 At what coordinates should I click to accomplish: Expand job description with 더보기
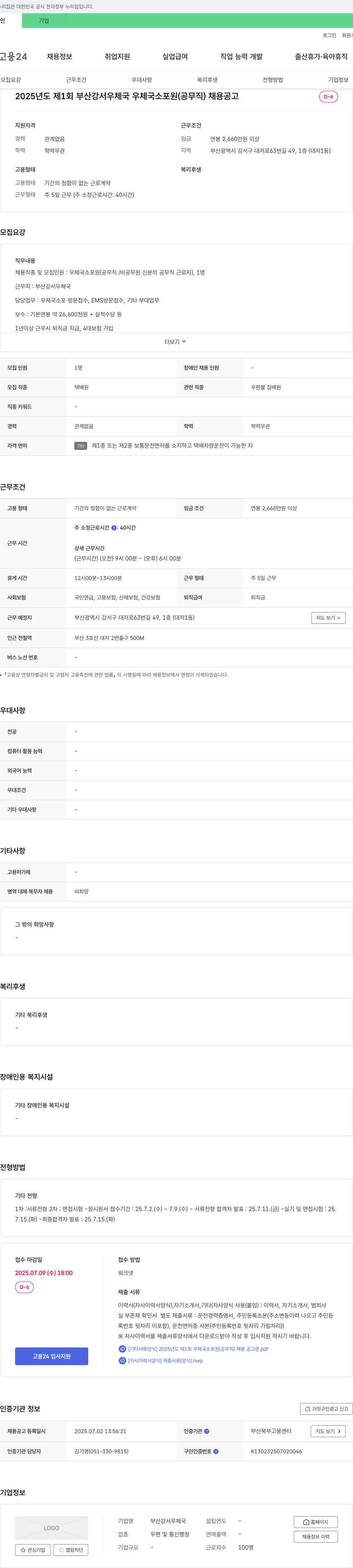tap(176, 342)
